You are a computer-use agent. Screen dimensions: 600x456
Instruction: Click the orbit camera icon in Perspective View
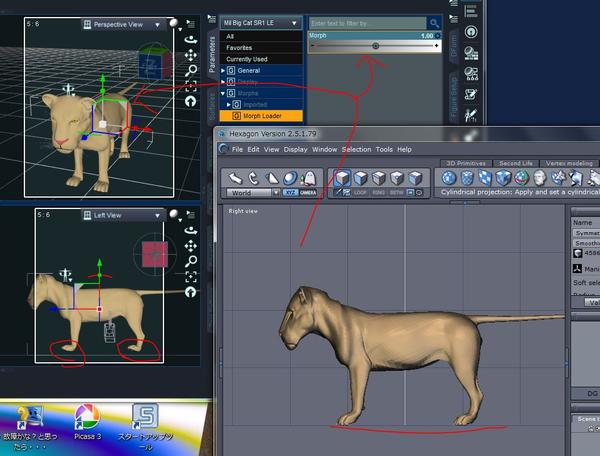click(191, 40)
